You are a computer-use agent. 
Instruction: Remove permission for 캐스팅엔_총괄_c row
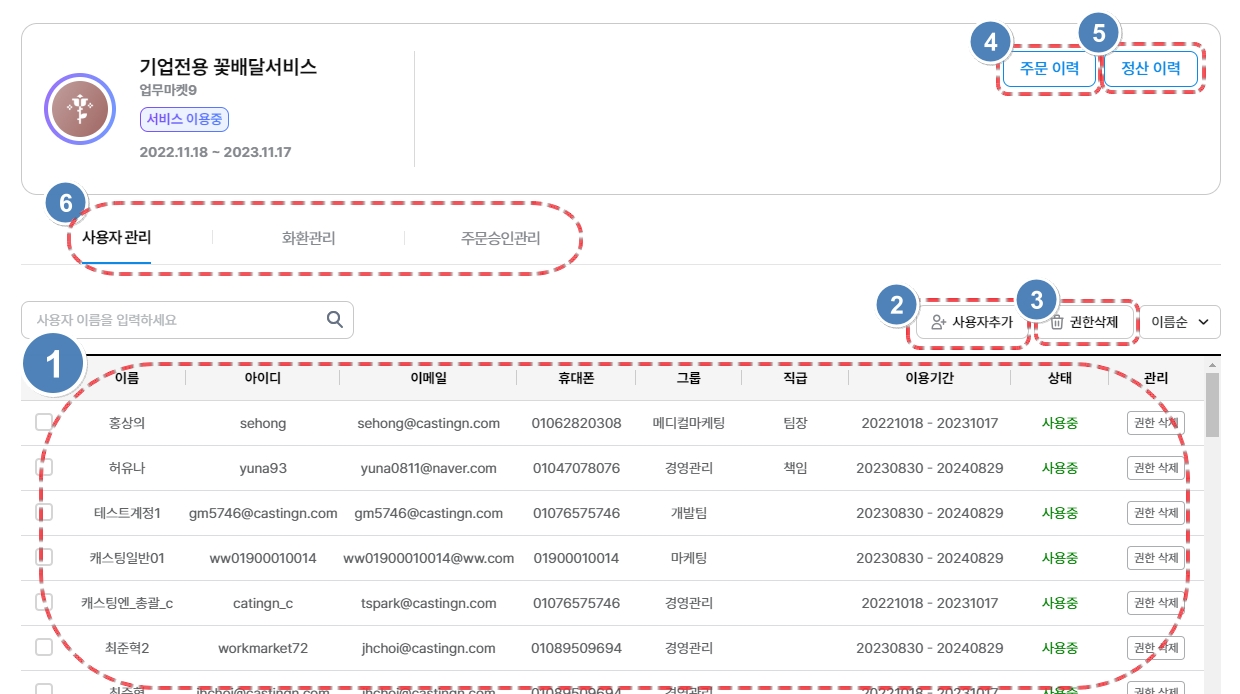click(x=1155, y=603)
